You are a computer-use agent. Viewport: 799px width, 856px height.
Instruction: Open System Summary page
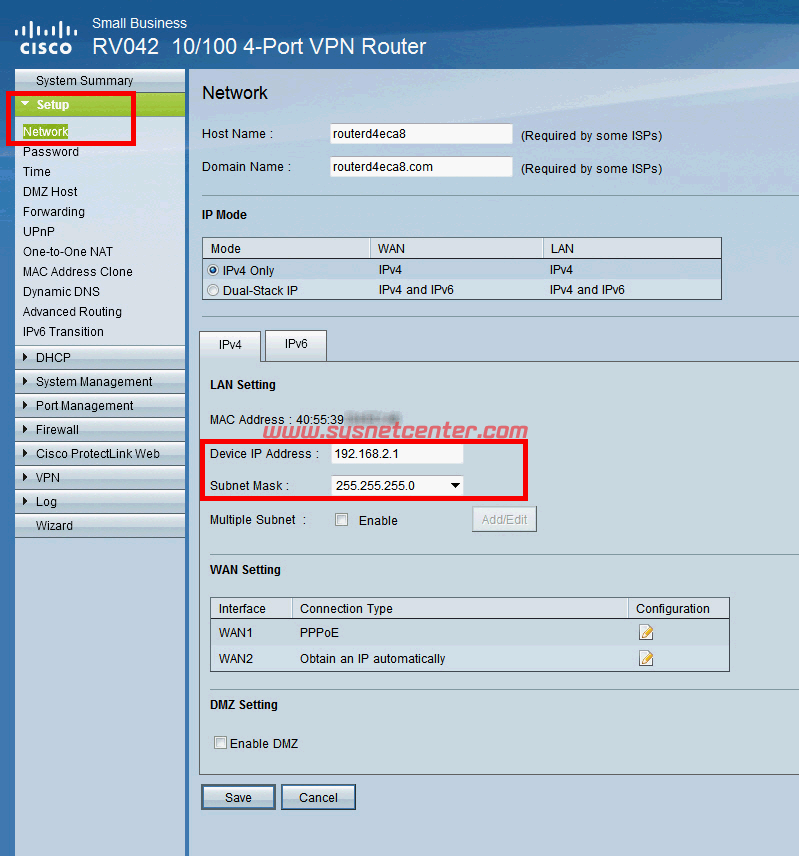(100, 80)
